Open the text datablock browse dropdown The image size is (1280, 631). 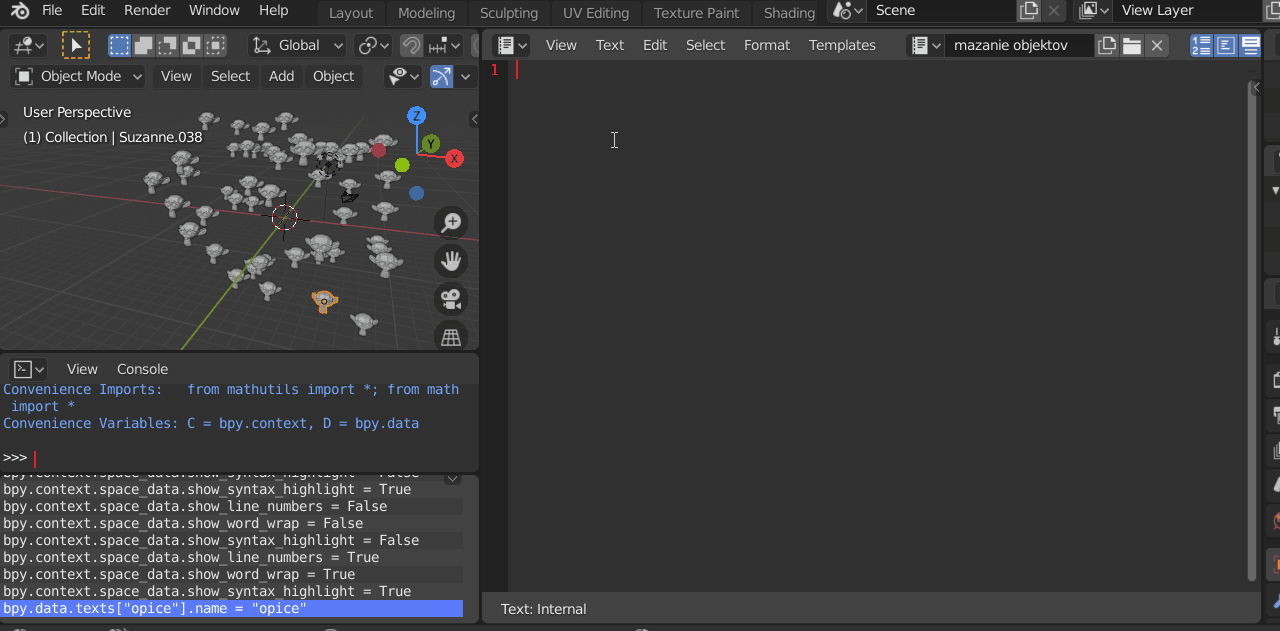click(x=926, y=45)
